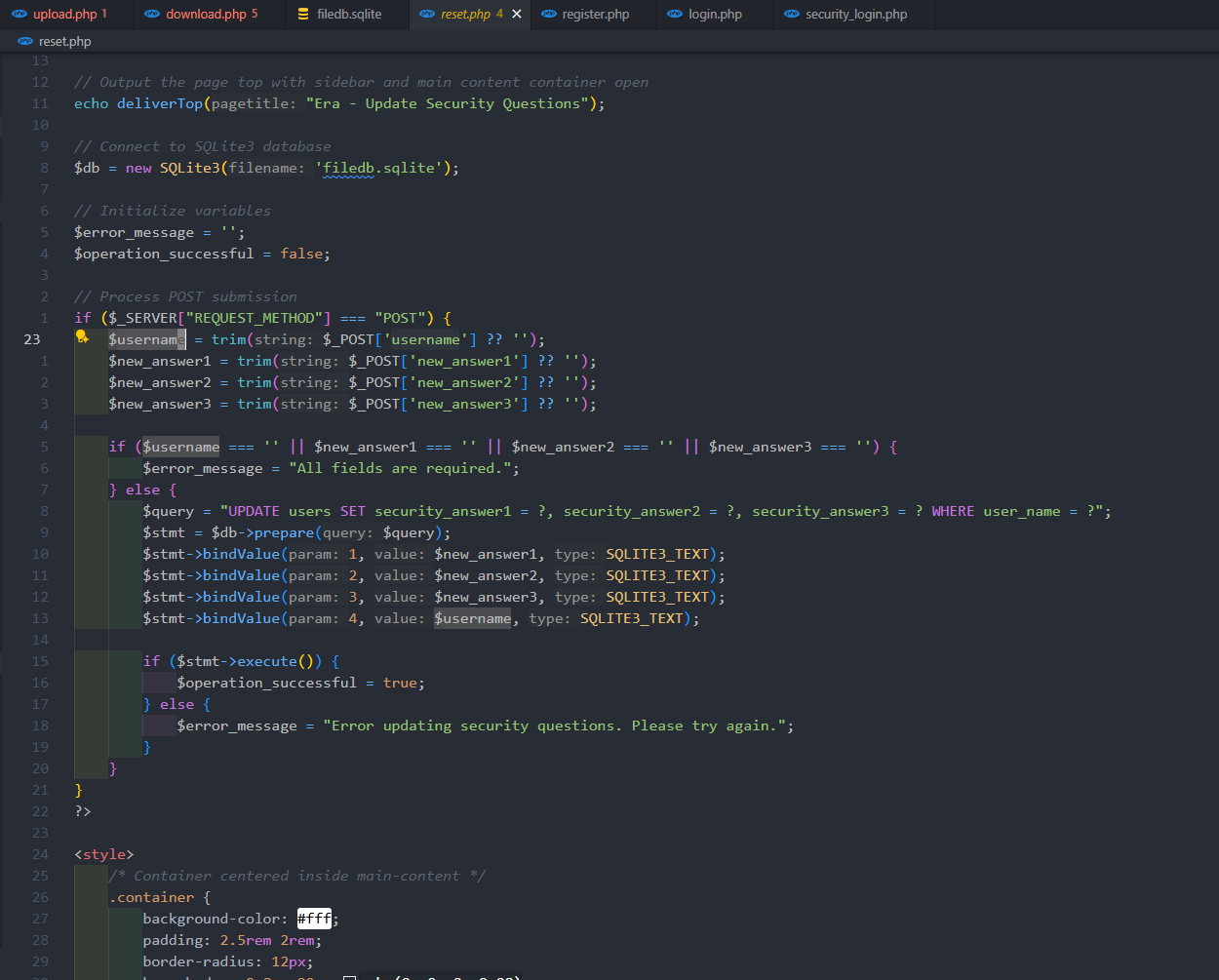
Task: Click $operation_successful = true statement
Action: point(300,683)
